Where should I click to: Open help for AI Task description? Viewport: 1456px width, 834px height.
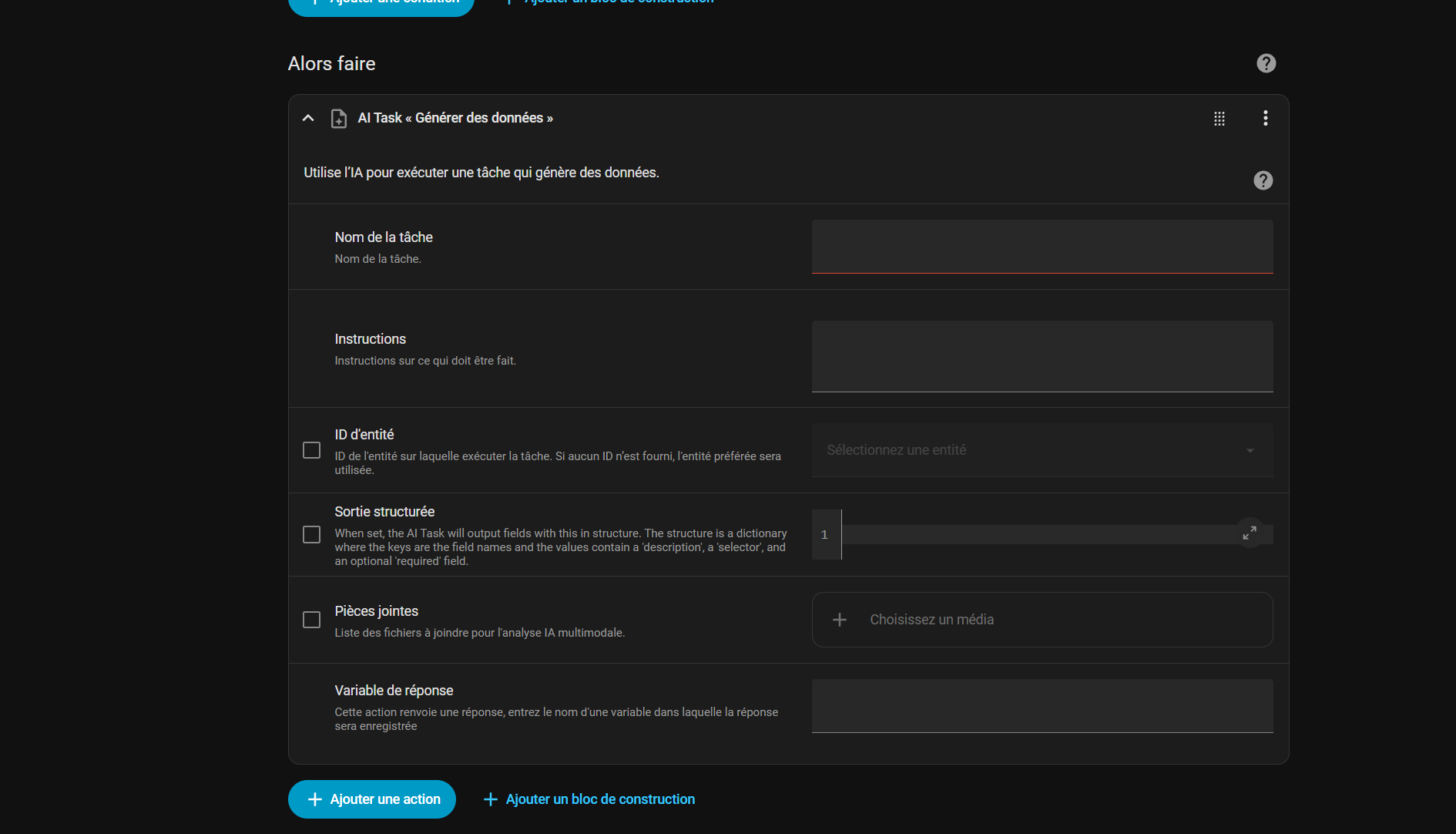pos(1263,180)
